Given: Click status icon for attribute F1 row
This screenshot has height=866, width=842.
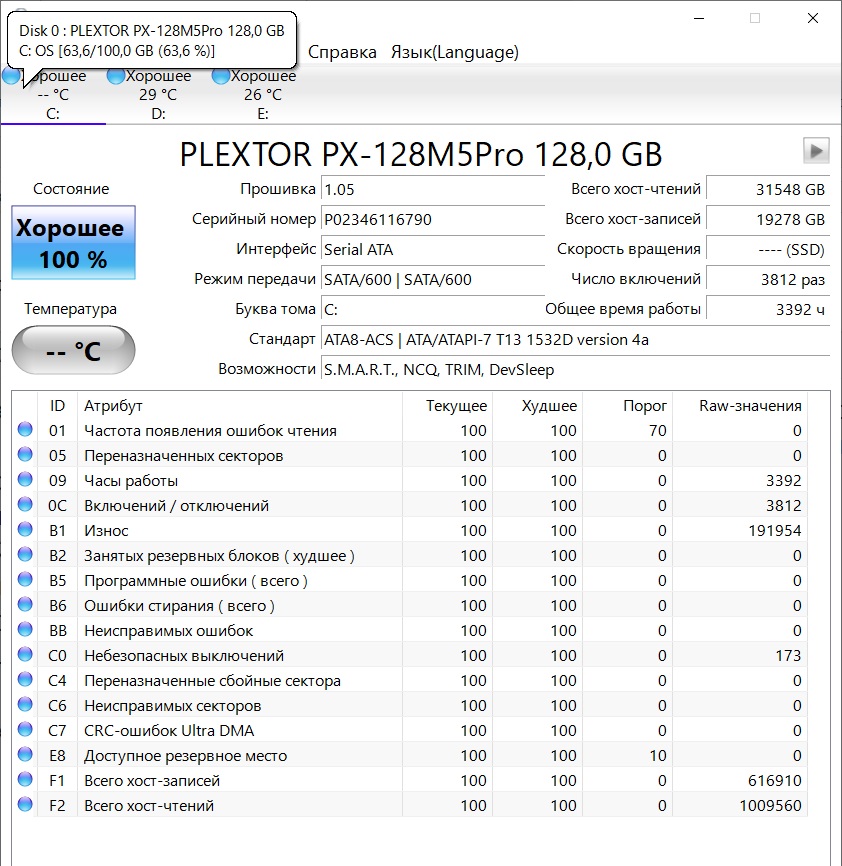Looking at the screenshot, I should tap(25, 779).
